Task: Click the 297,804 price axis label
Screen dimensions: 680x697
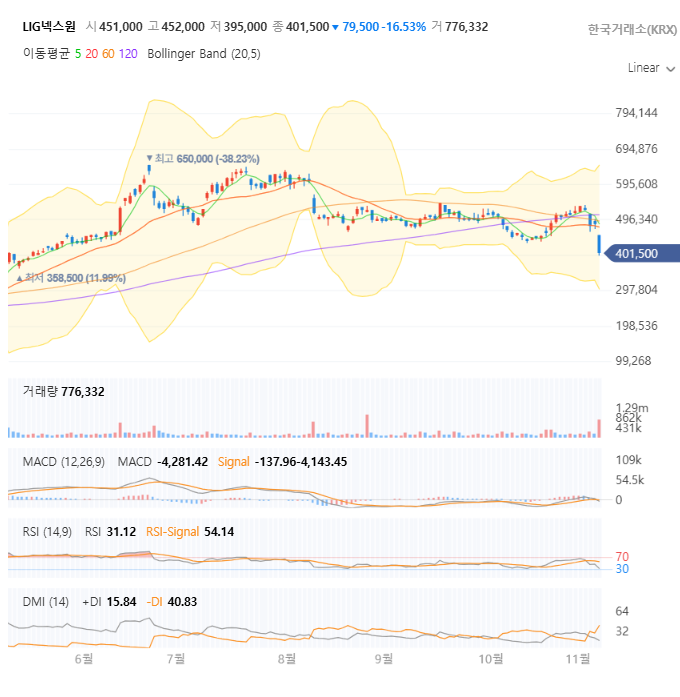Action: (636, 290)
